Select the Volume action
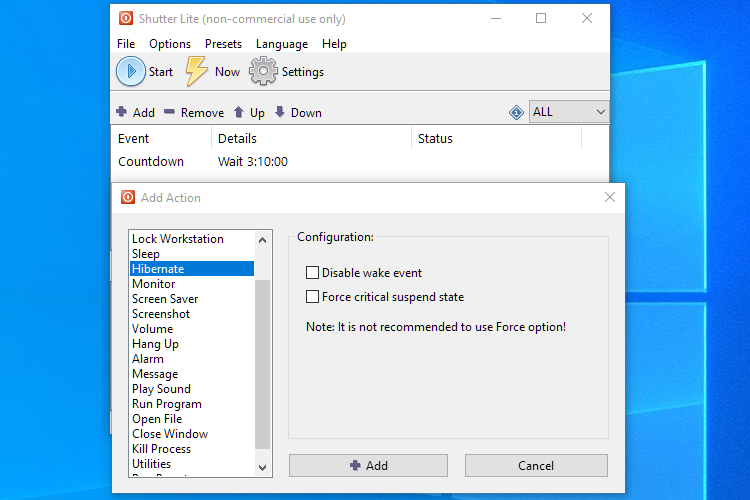This screenshot has width=750, height=500. pyautogui.click(x=192, y=329)
